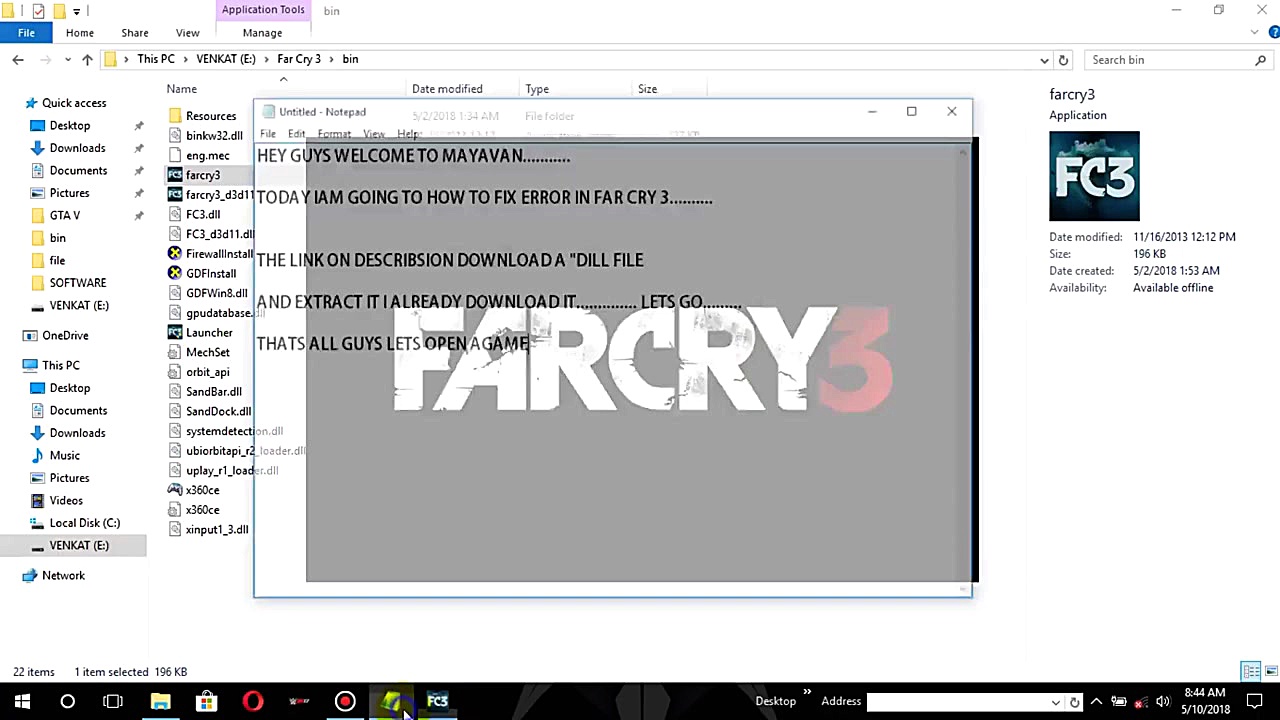This screenshot has width=1280, height=720.
Task: Open FC3 game icon on taskbar
Action: [x=437, y=701]
